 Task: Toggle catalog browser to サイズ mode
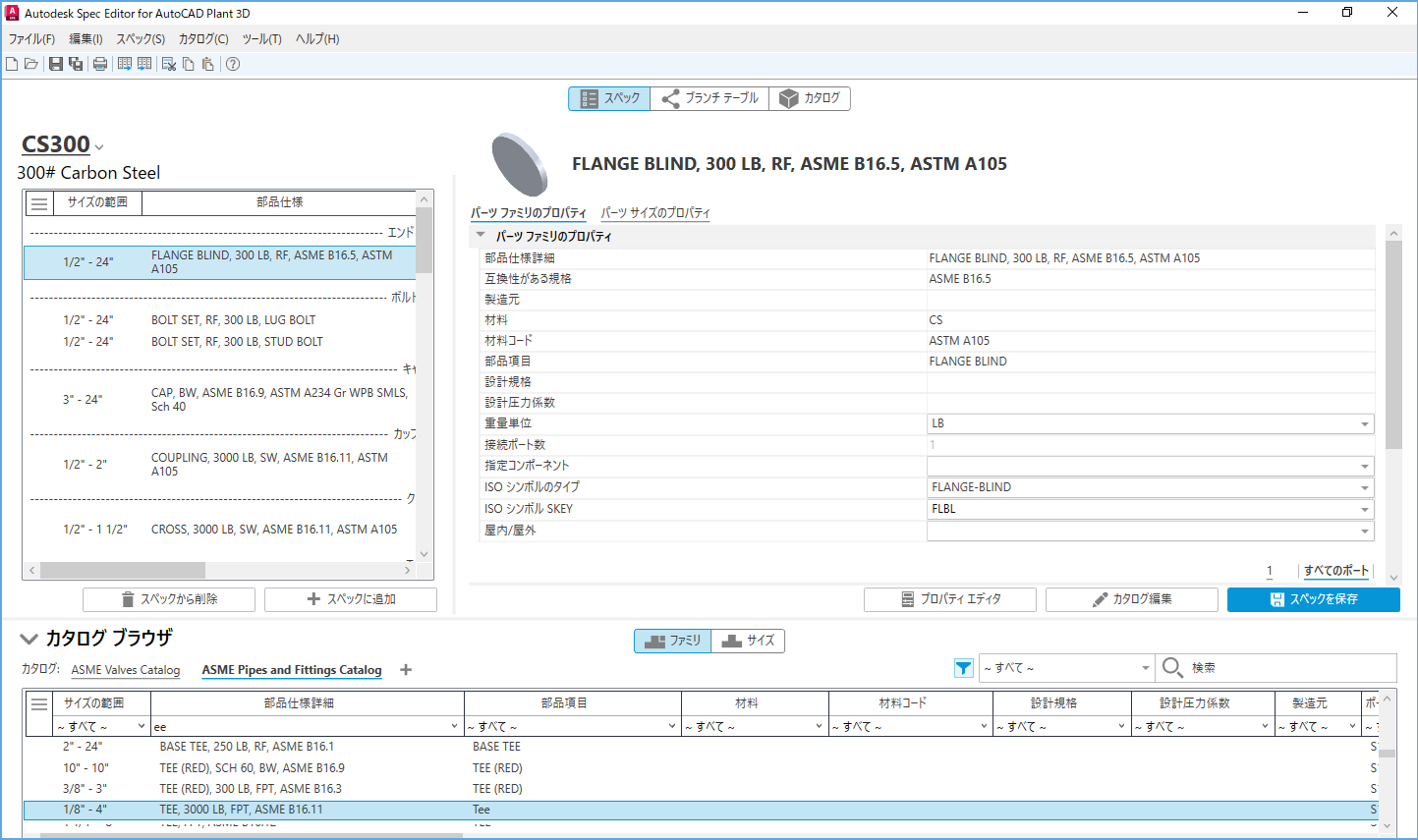748,641
